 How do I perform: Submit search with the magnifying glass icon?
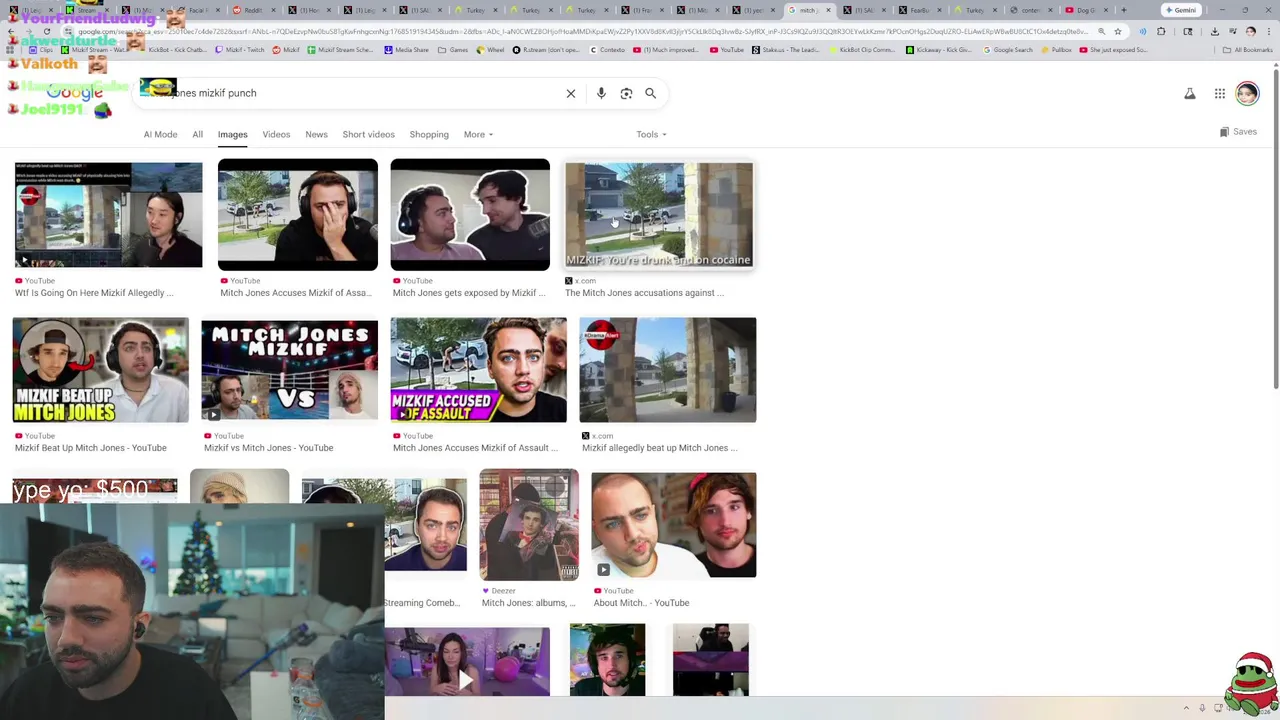pyautogui.click(x=650, y=93)
